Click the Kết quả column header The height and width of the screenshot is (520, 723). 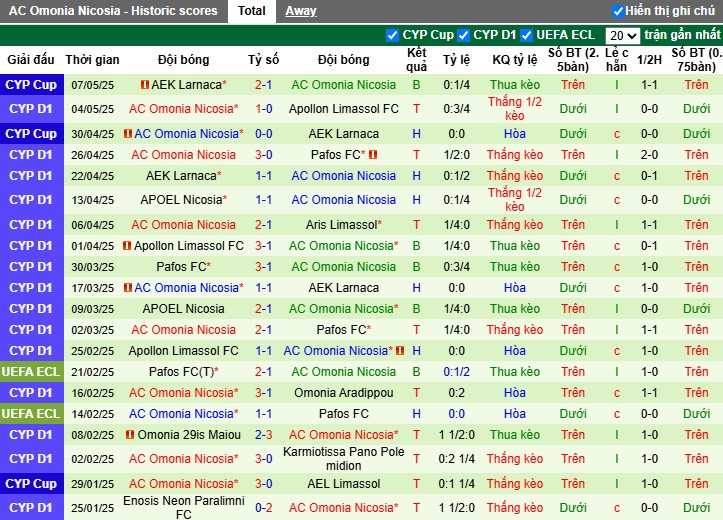(x=416, y=60)
